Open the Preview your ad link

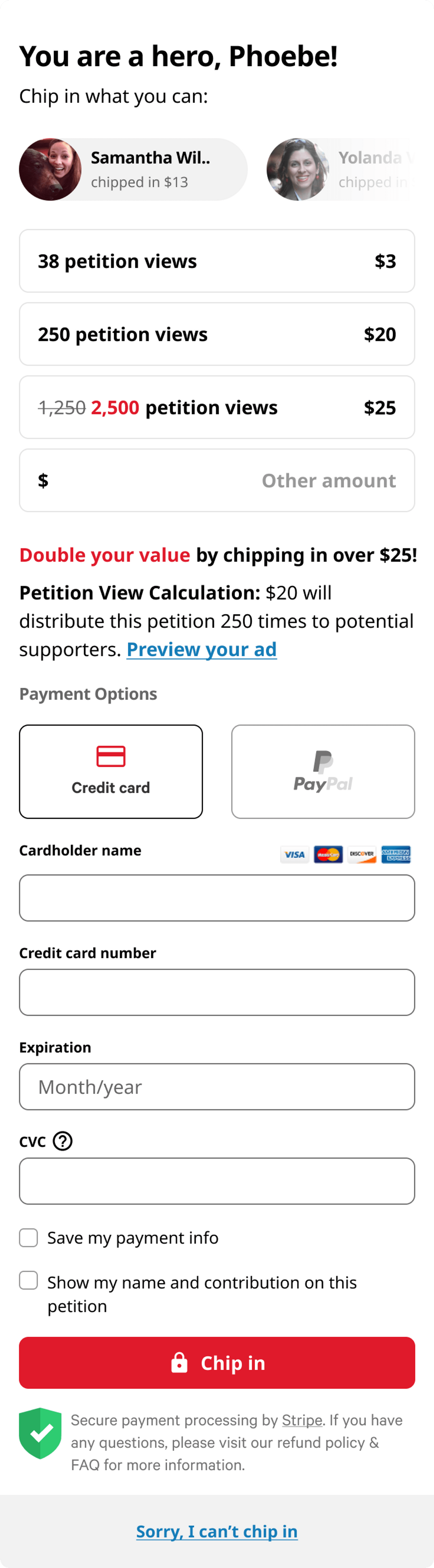[201, 649]
